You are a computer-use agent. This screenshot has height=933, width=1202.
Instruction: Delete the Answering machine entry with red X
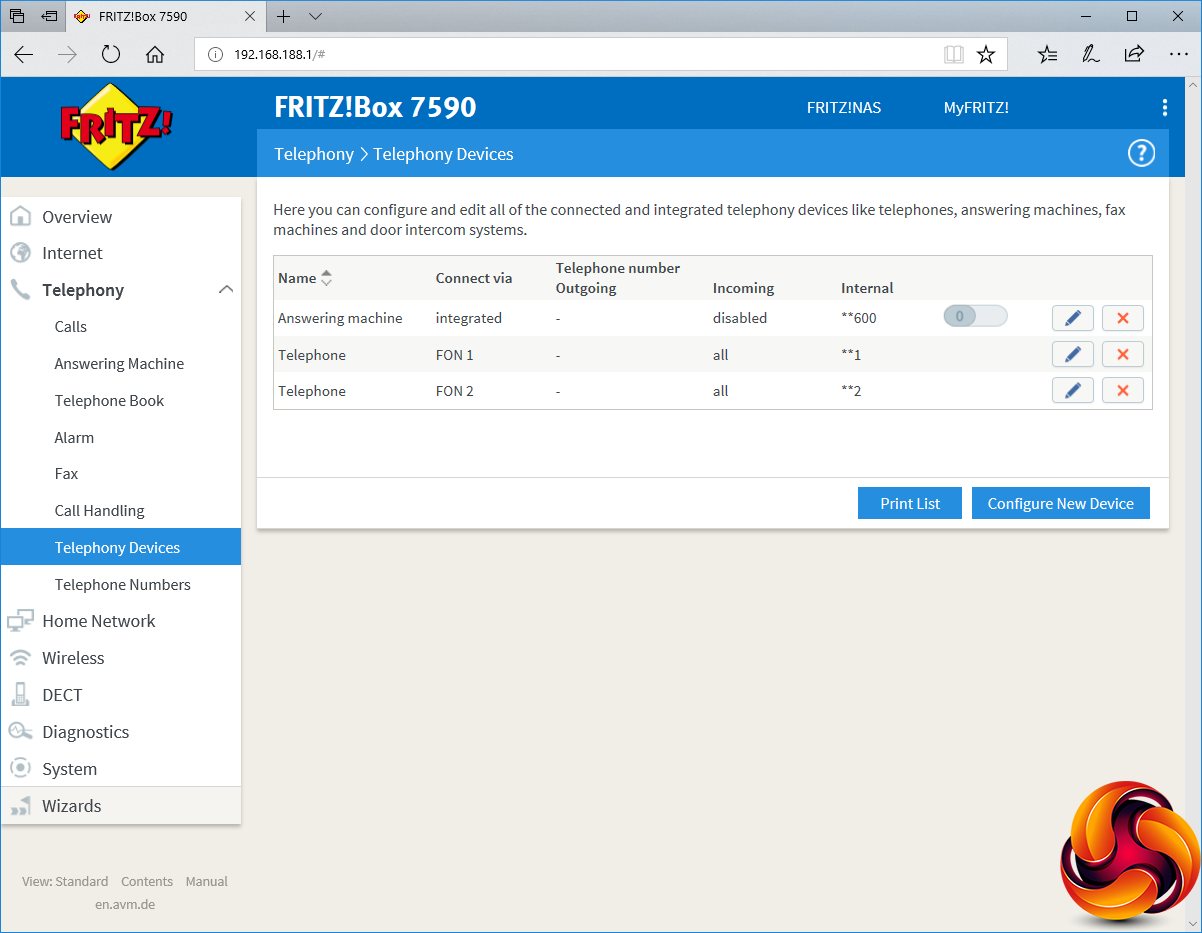(1122, 318)
